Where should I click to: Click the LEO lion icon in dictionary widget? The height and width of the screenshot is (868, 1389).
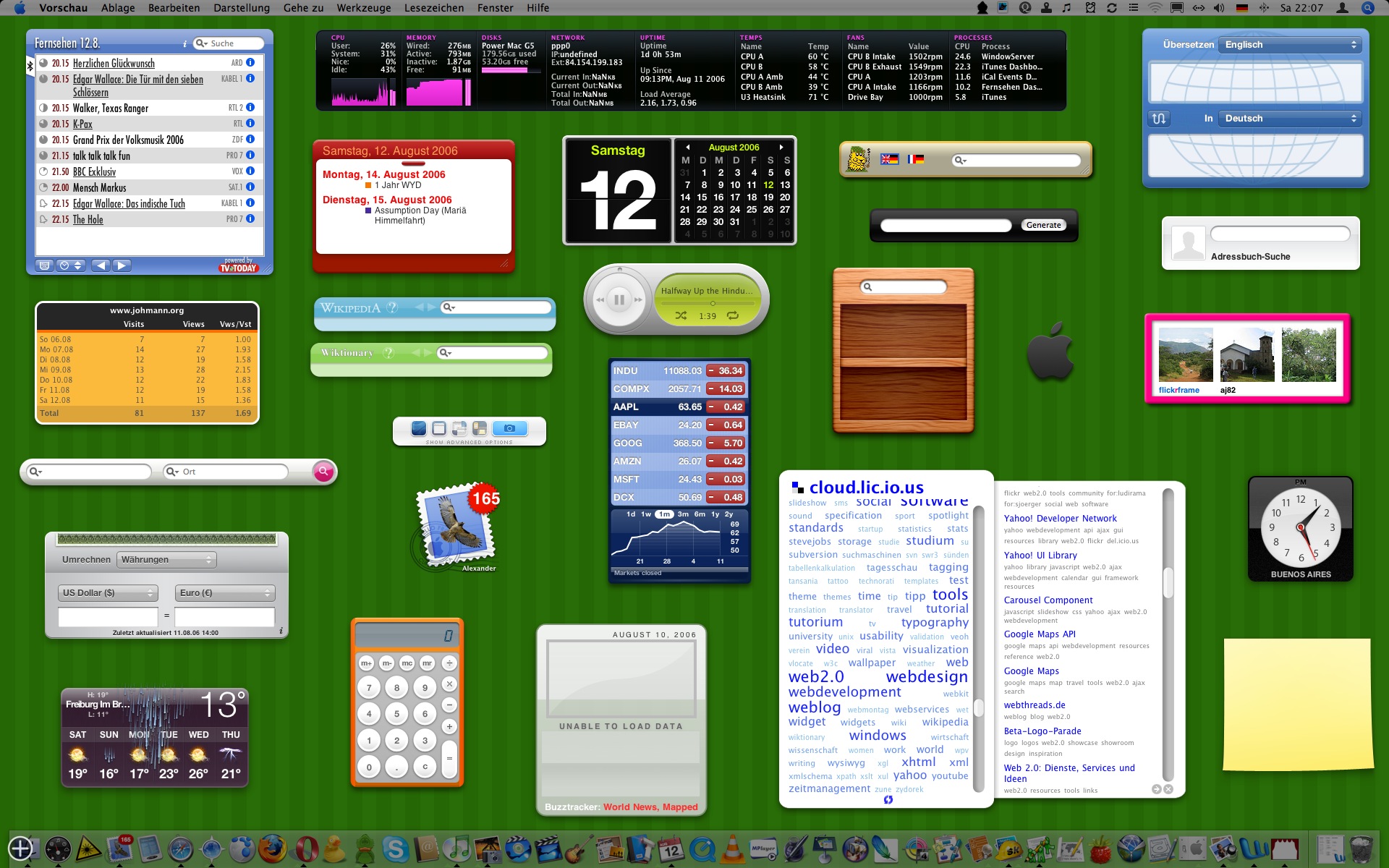point(858,159)
